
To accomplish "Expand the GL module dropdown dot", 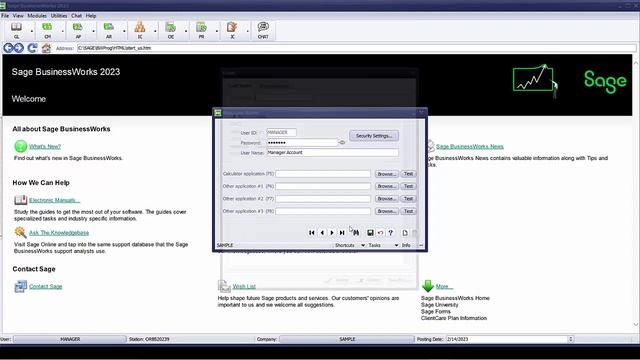I will tap(32, 31).
